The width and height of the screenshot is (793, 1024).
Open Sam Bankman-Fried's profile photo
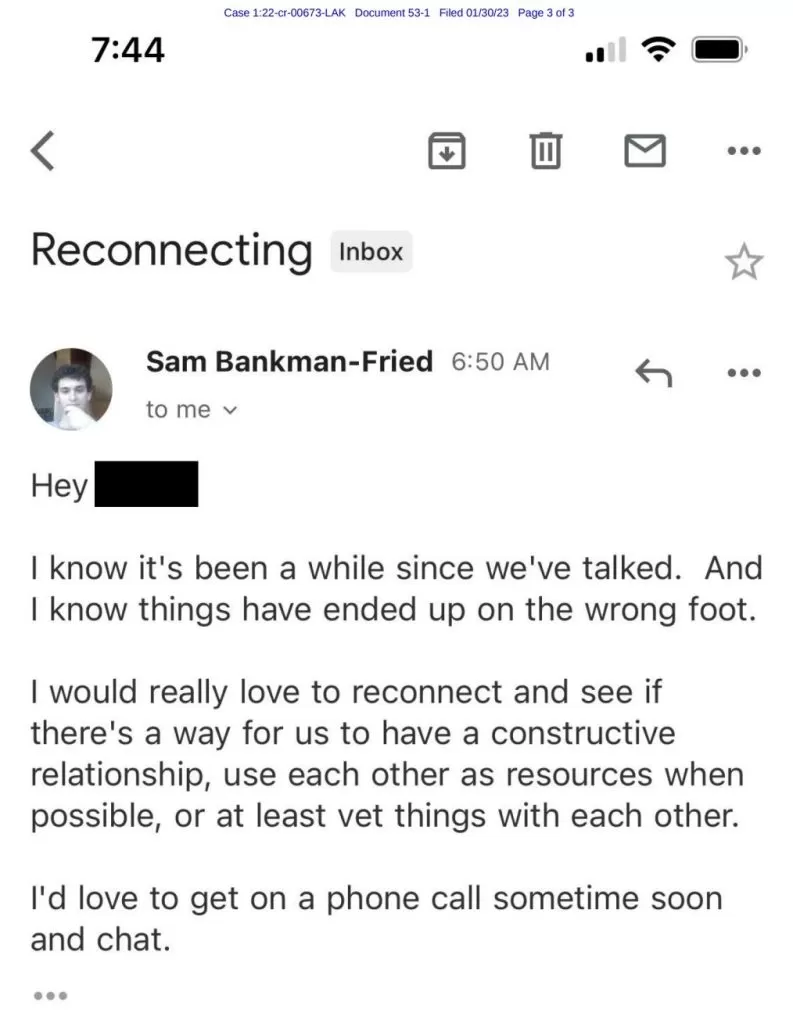[x=70, y=389]
